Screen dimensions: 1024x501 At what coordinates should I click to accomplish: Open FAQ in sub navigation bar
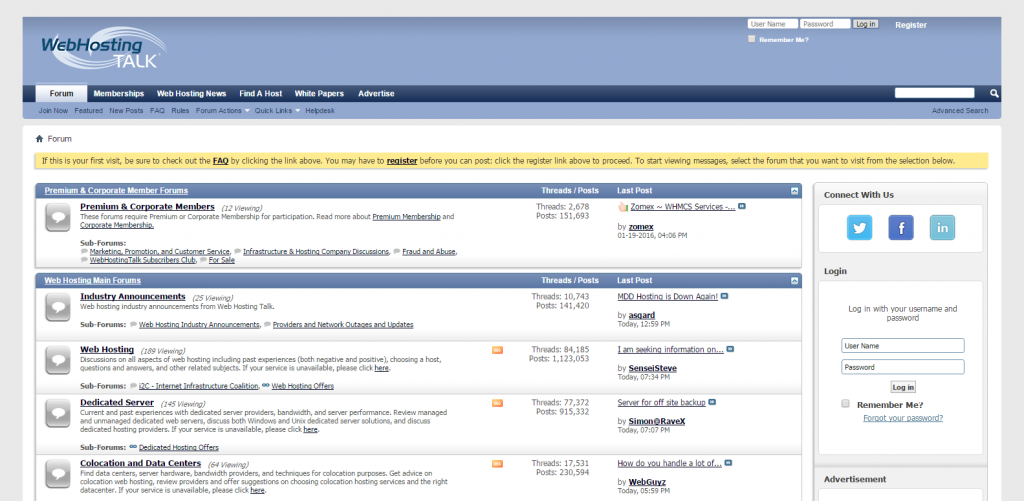click(157, 110)
